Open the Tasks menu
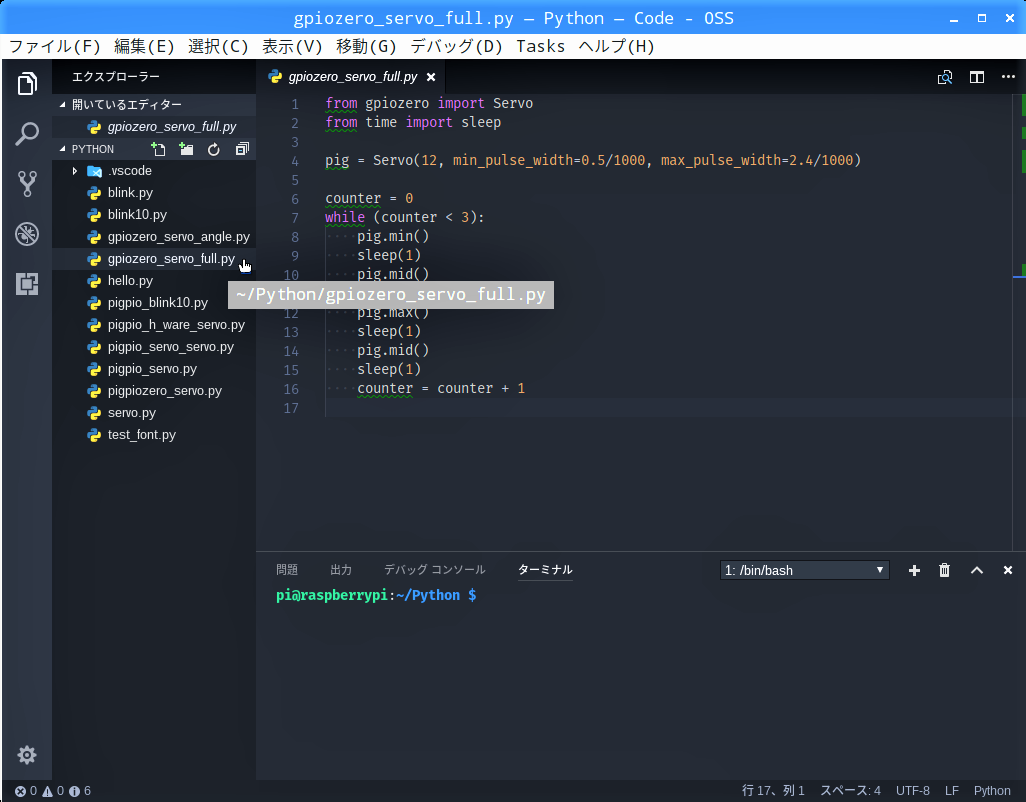The height and width of the screenshot is (802, 1026). point(540,46)
